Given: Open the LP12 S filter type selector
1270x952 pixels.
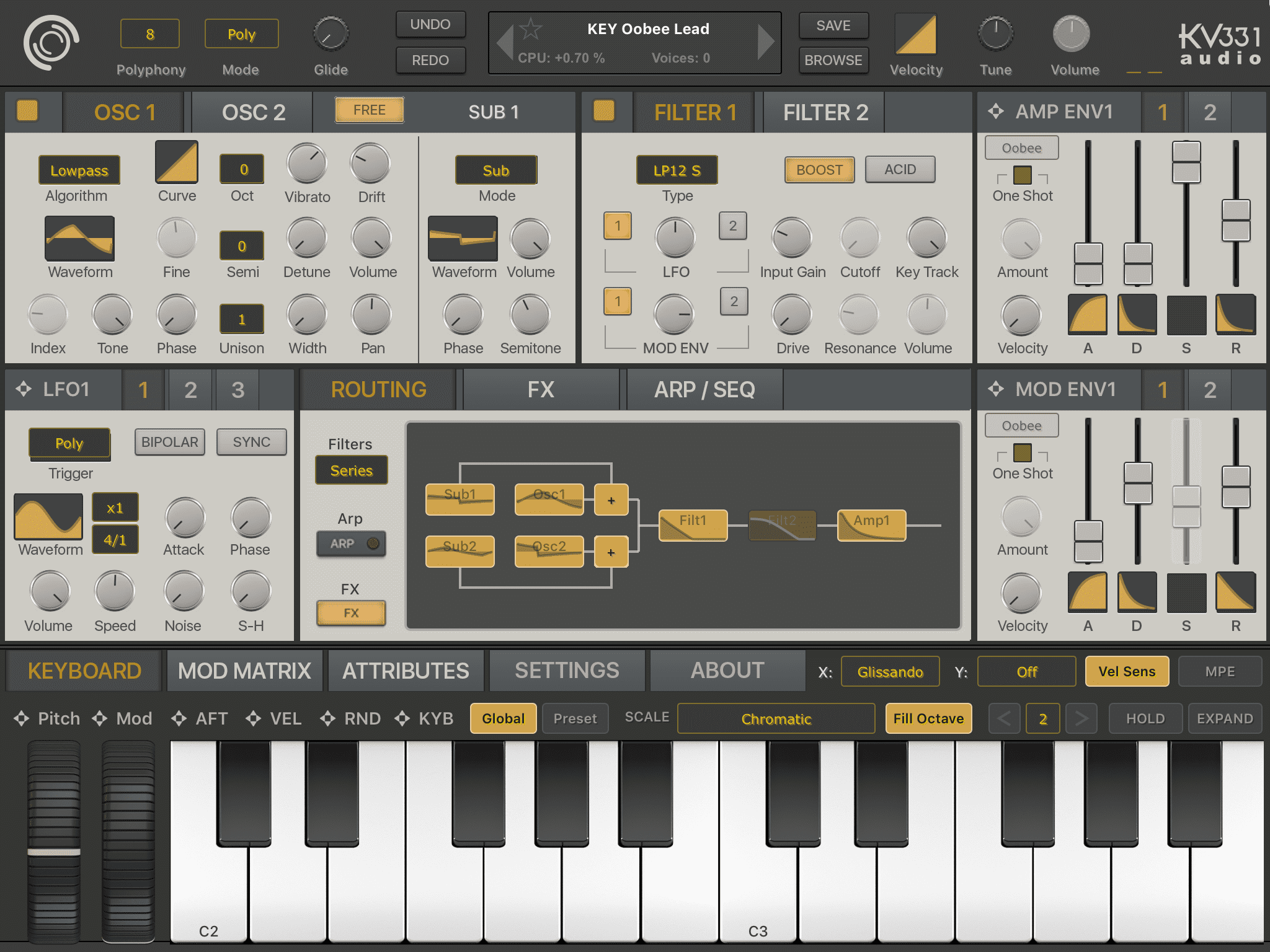Looking at the screenshot, I should (x=677, y=170).
